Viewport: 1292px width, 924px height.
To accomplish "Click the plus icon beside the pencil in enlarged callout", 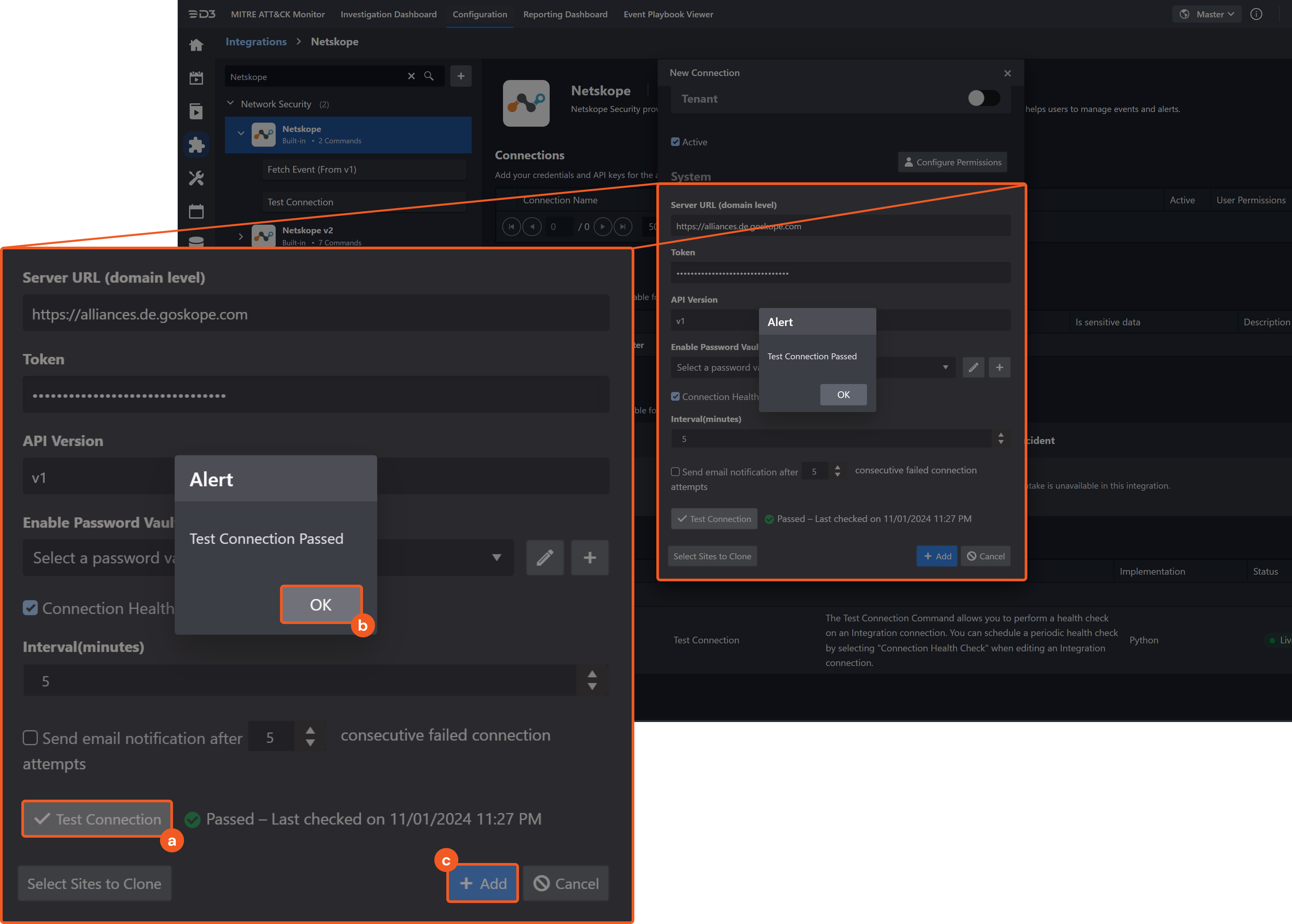I will tap(590, 558).
